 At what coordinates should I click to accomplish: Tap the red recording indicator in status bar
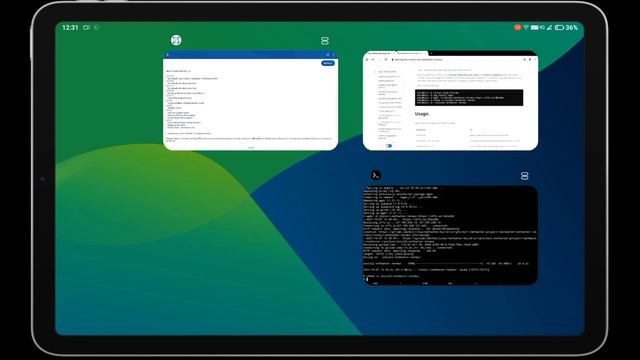click(518, 27)
